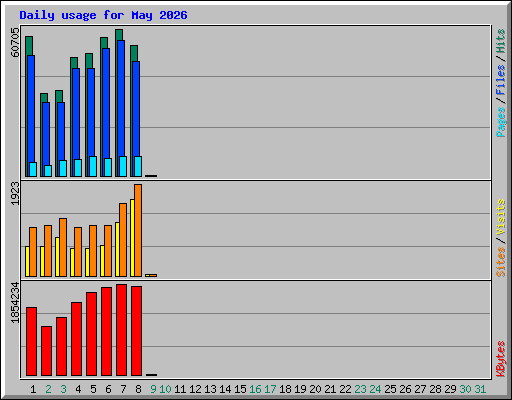Click the Hits legend label
This screenshot has height=400, width=512.
click(x=501, y=41)
